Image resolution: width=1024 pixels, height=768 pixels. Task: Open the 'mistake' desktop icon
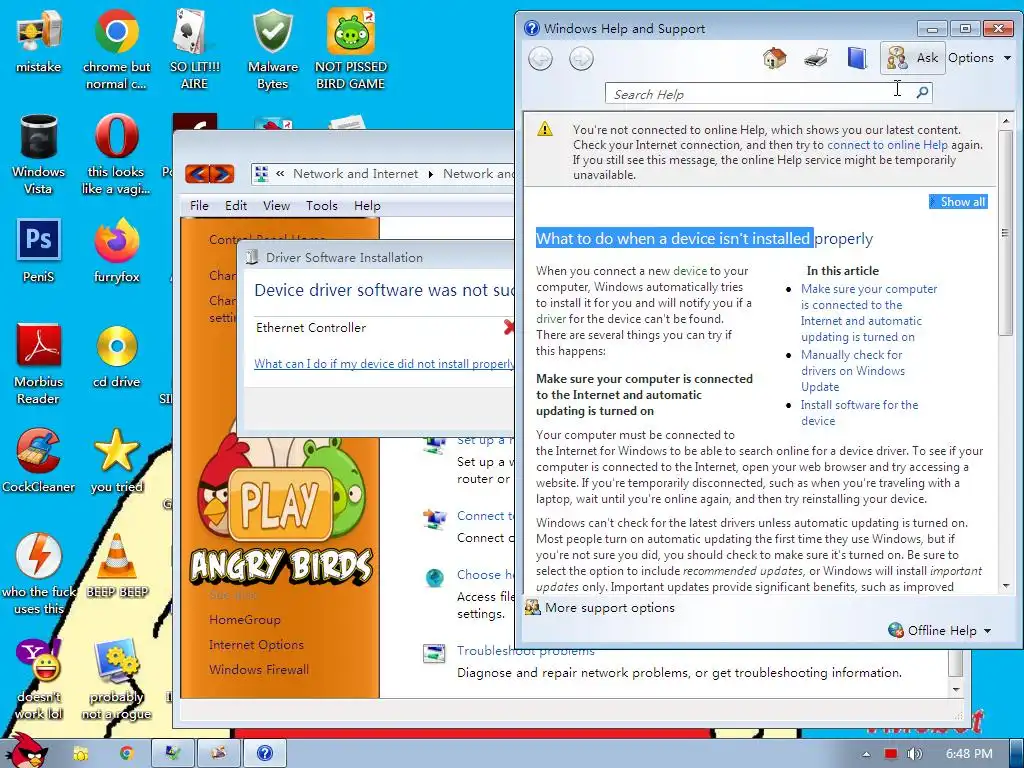point(39,40)
